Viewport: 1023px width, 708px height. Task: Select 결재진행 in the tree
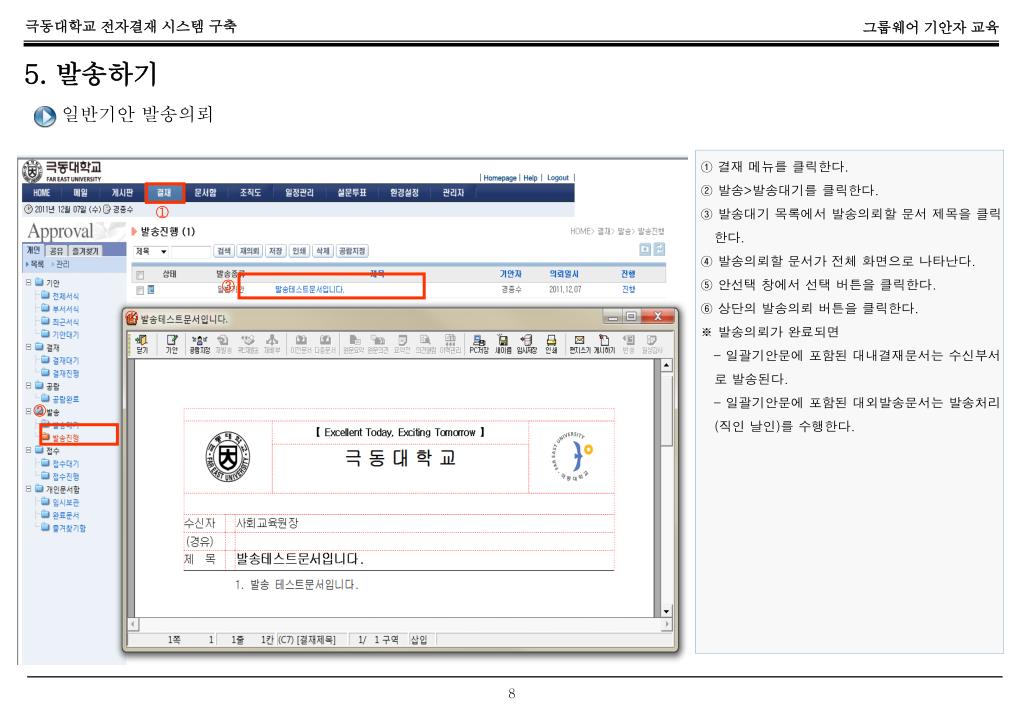(x=66, y=373)
